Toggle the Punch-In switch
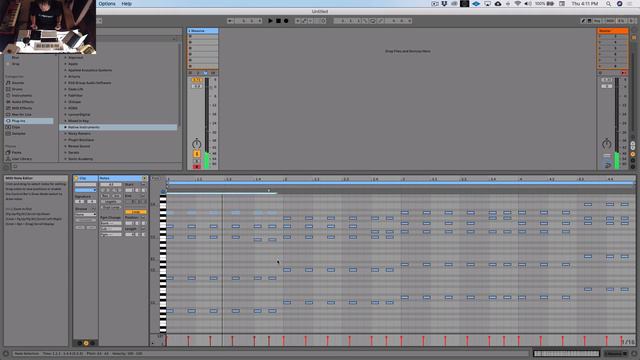Image resolution: width=640 pixels, height=360 pixels. (365, 21)
